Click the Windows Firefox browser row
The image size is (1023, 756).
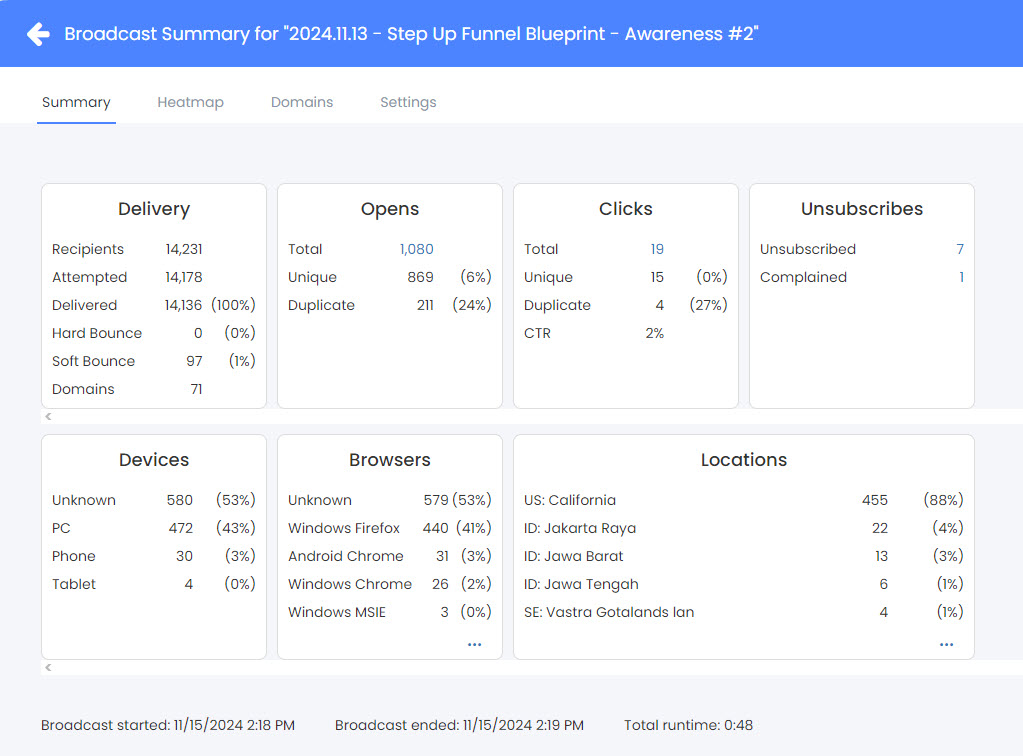344,528
